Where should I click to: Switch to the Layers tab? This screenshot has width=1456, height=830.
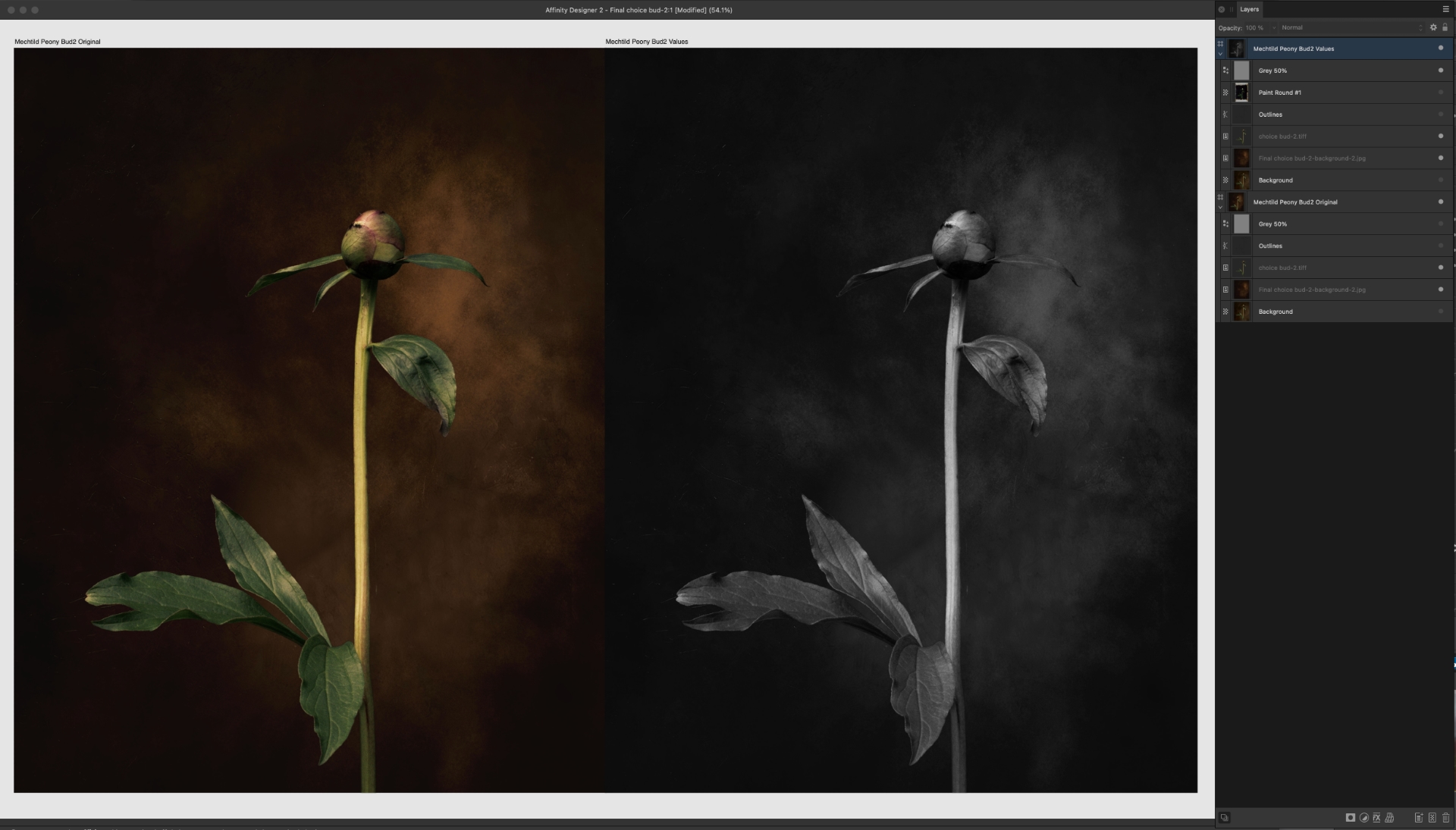click(x=1249, y=9)
